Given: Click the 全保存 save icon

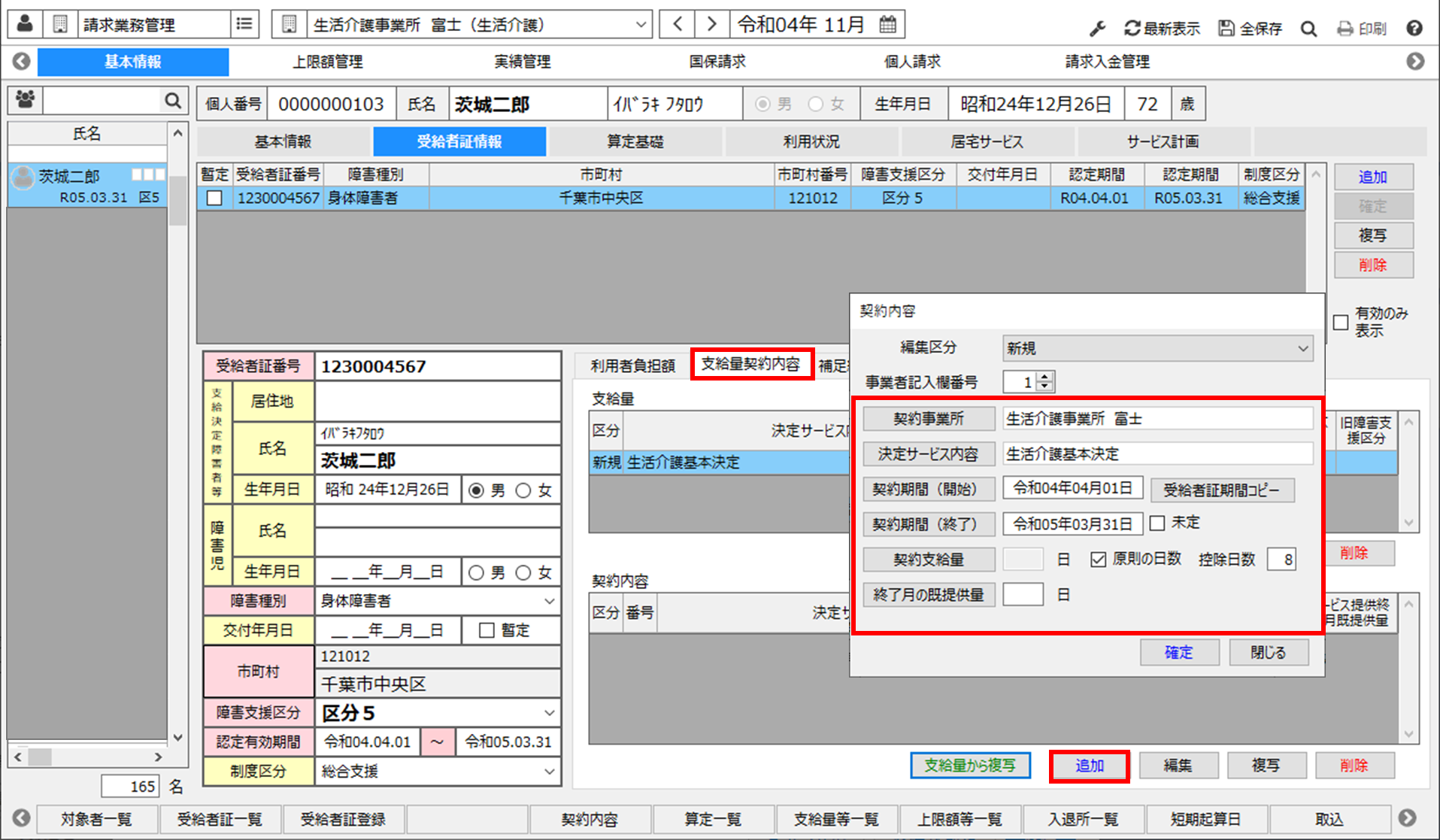Looking at the screenshot, I should (x=1226, y=29).
